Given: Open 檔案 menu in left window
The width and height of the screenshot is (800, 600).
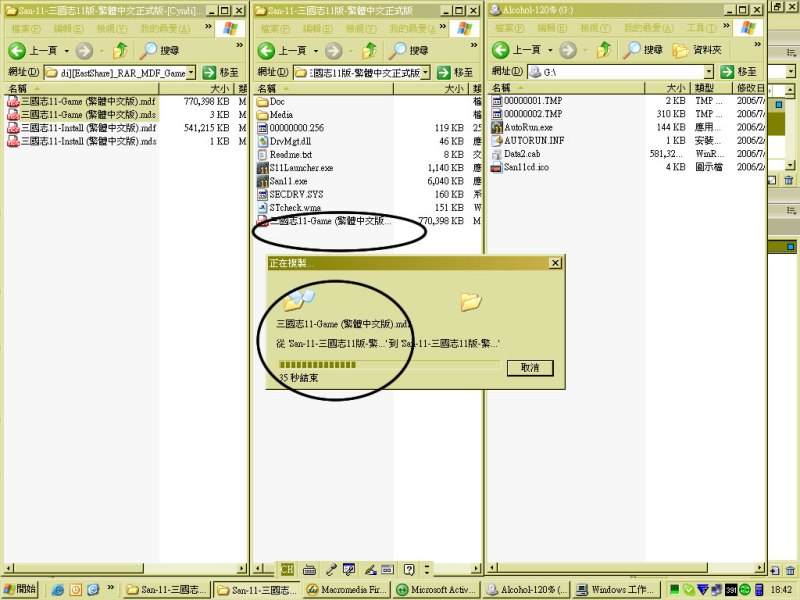Looking at the screenshot, I should tap(26, 29).
